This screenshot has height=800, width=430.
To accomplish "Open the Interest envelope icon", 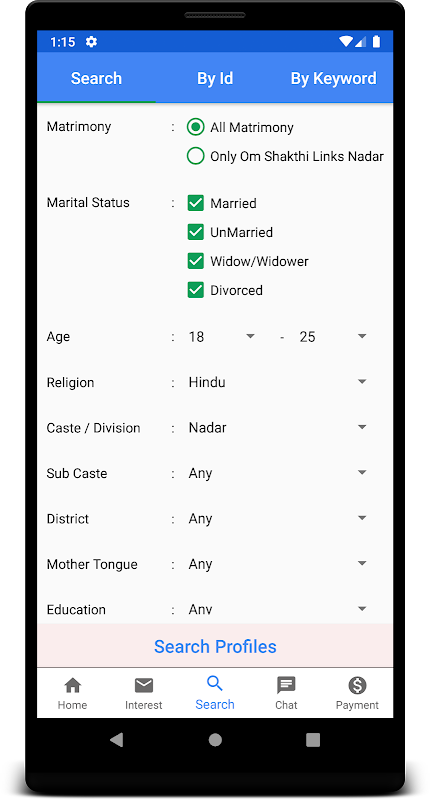I will [144, 685].
